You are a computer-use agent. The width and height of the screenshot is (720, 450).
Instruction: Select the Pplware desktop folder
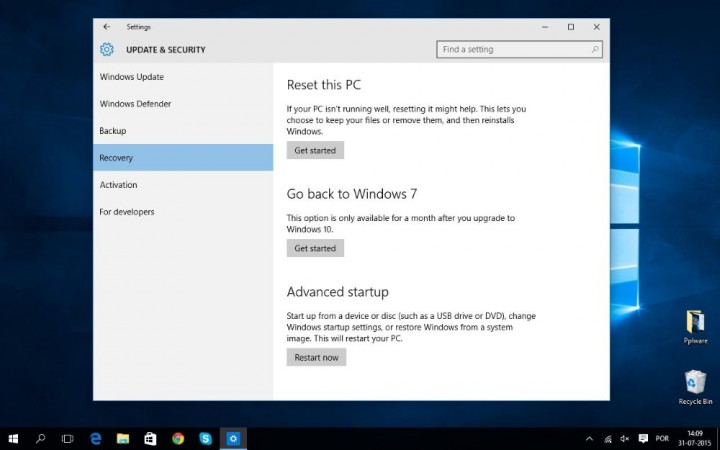[695, 327]
